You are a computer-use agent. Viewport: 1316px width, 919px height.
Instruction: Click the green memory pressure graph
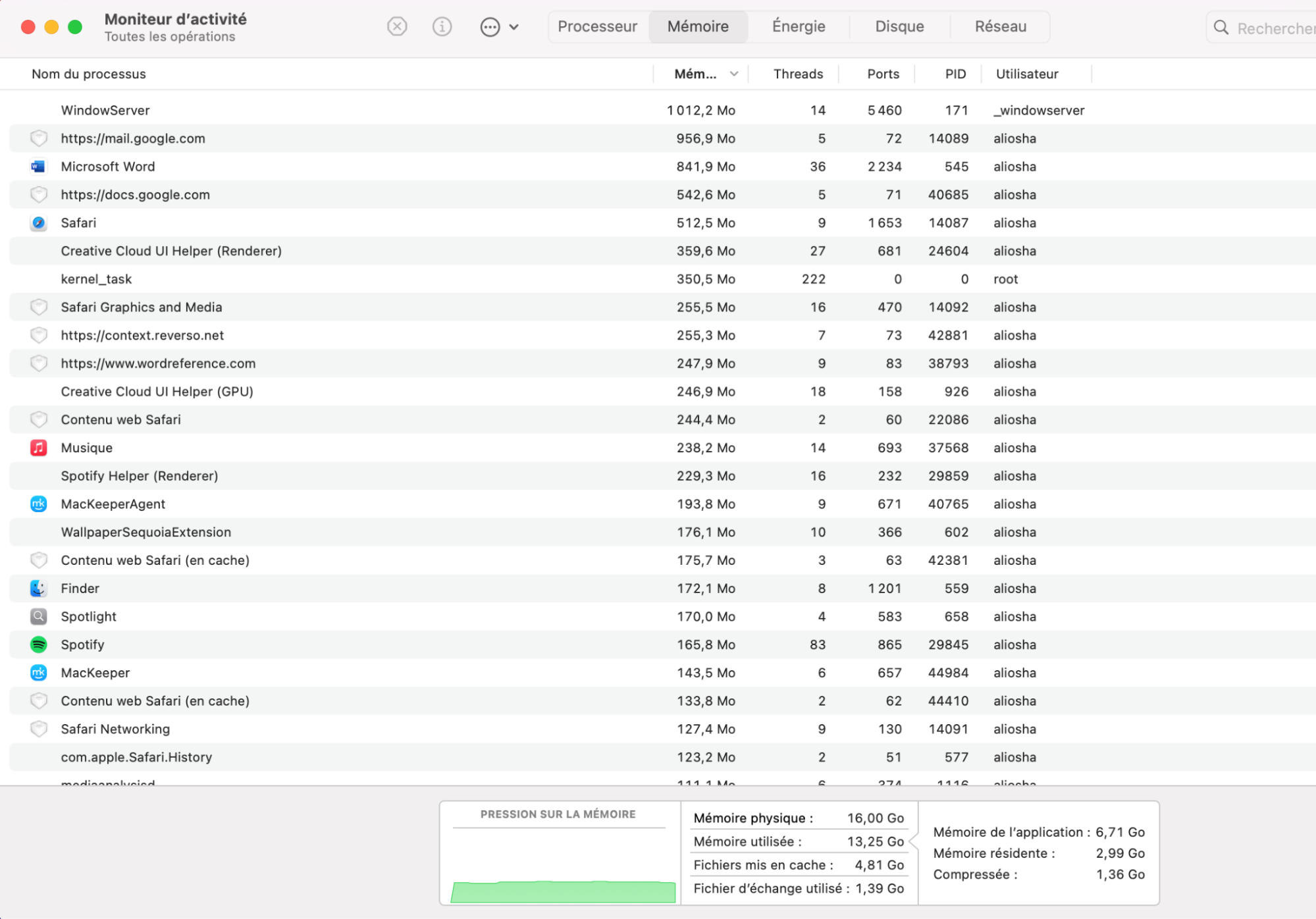[563, 891]
